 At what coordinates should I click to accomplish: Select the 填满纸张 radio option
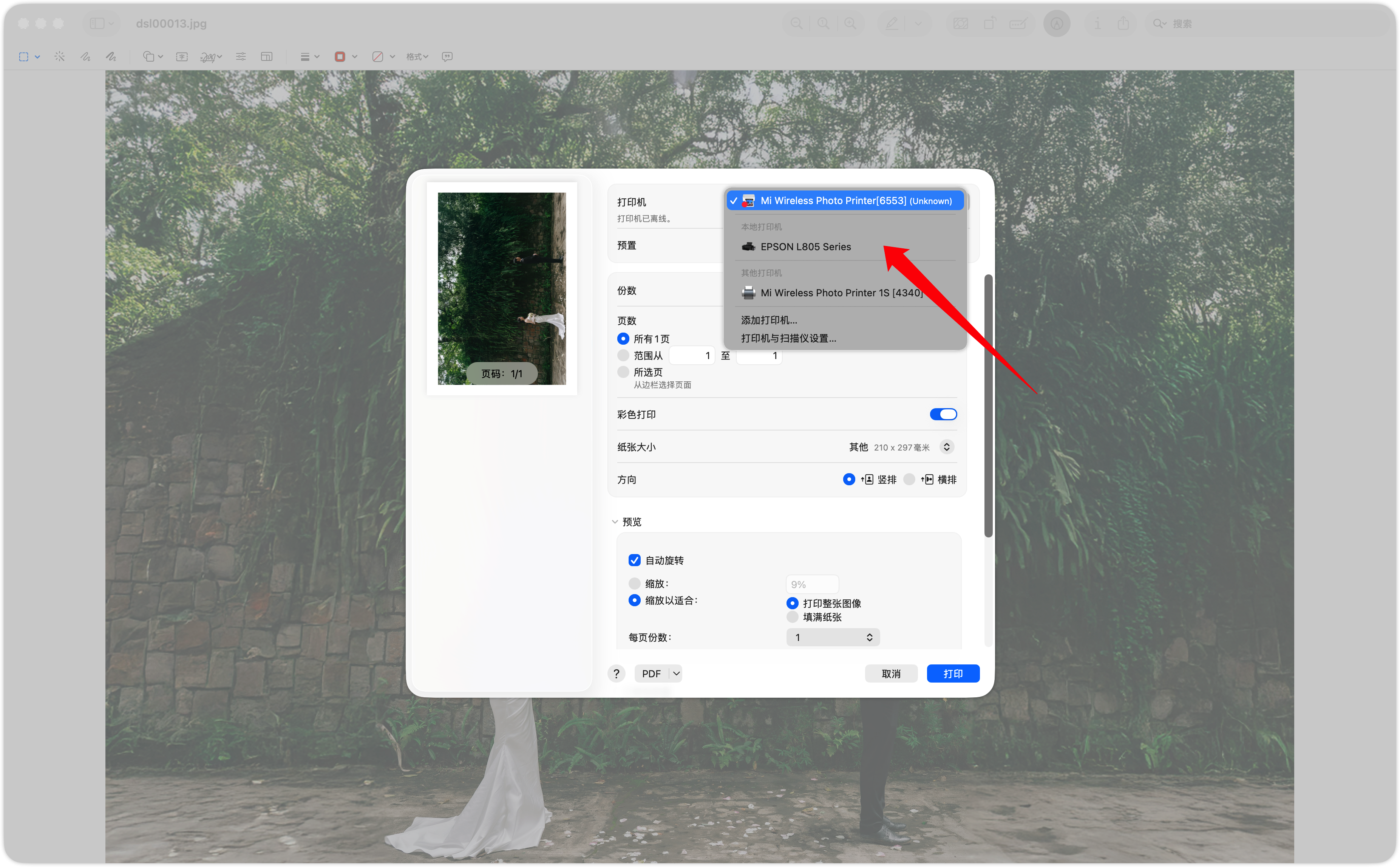pyautogui.click(x=793, y=617)
